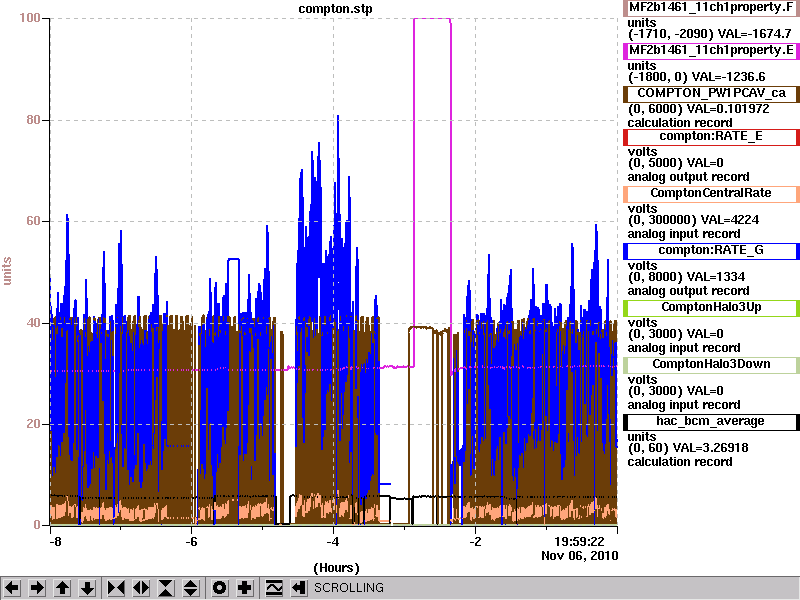Click the SCROLLING status label
800x600 pixels.
click(x=348, y=588)
